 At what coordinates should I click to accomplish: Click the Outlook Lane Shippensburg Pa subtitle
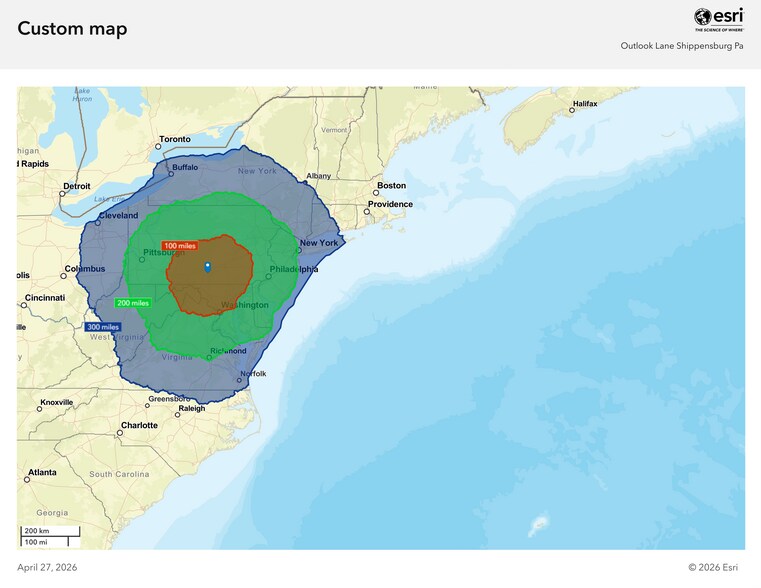(x=681, y=46)
